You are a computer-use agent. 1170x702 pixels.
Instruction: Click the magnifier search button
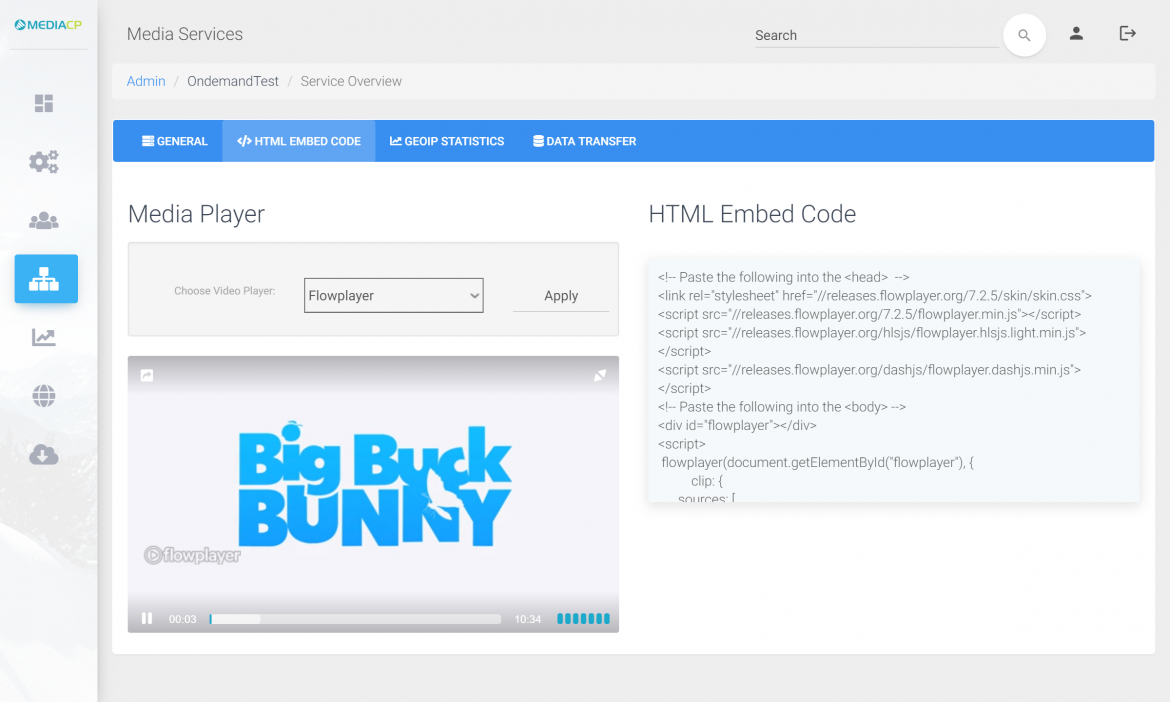[x=1024, y=35]
